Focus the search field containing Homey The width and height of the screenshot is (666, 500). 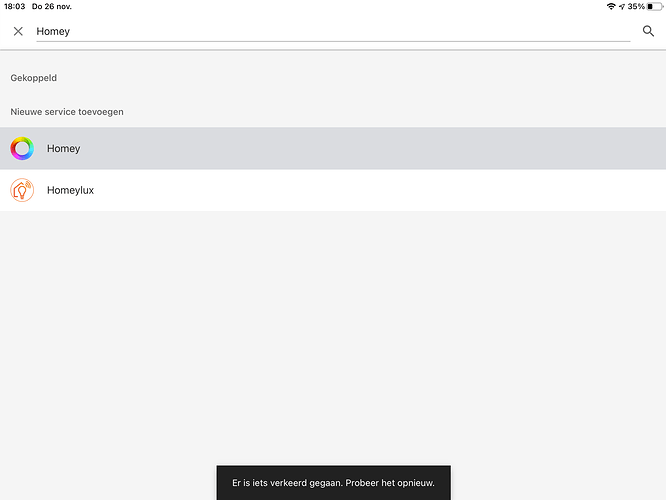click(333, 31)
